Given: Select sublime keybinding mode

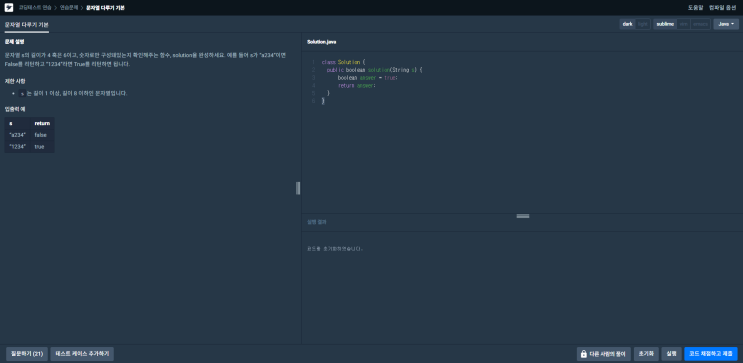Looking at the screenshot, I should 665,24.
